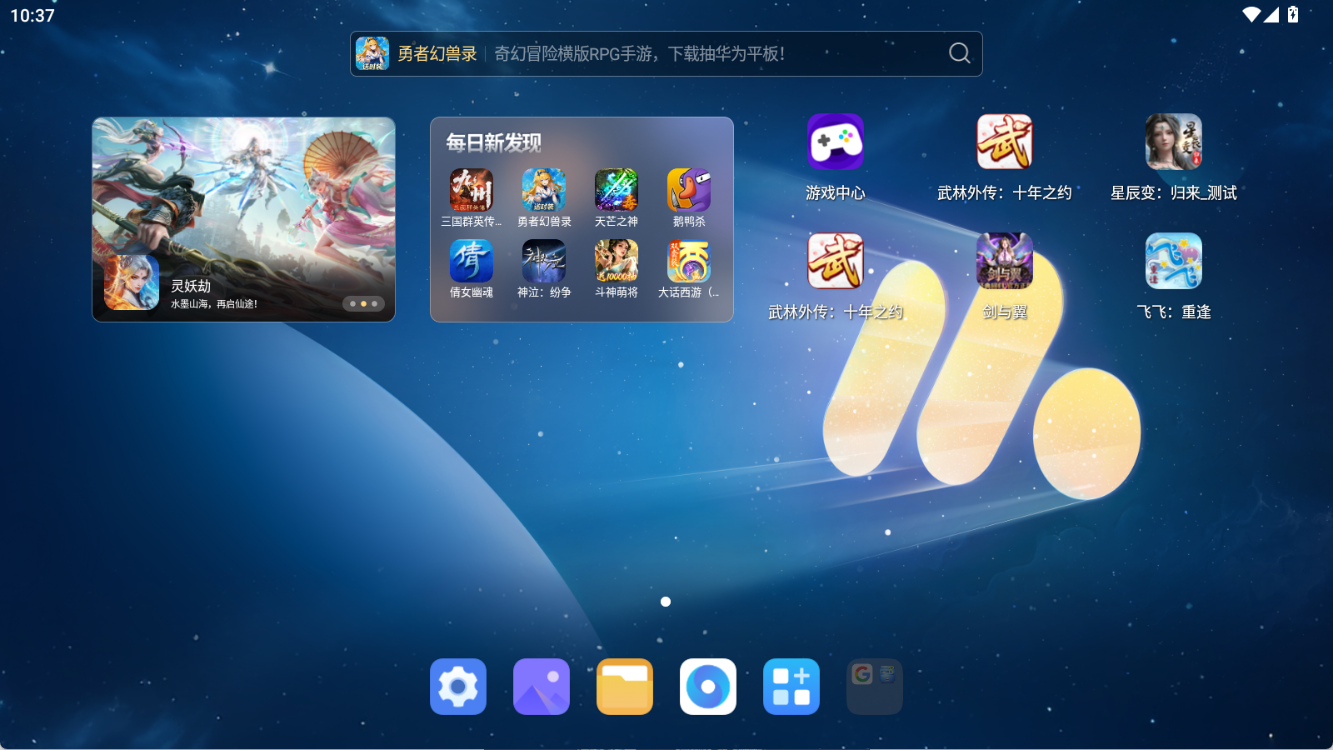Screen dimensions: 1333x750
Task: Open the purple Gallery app in dock
Action: coord(541,687)
